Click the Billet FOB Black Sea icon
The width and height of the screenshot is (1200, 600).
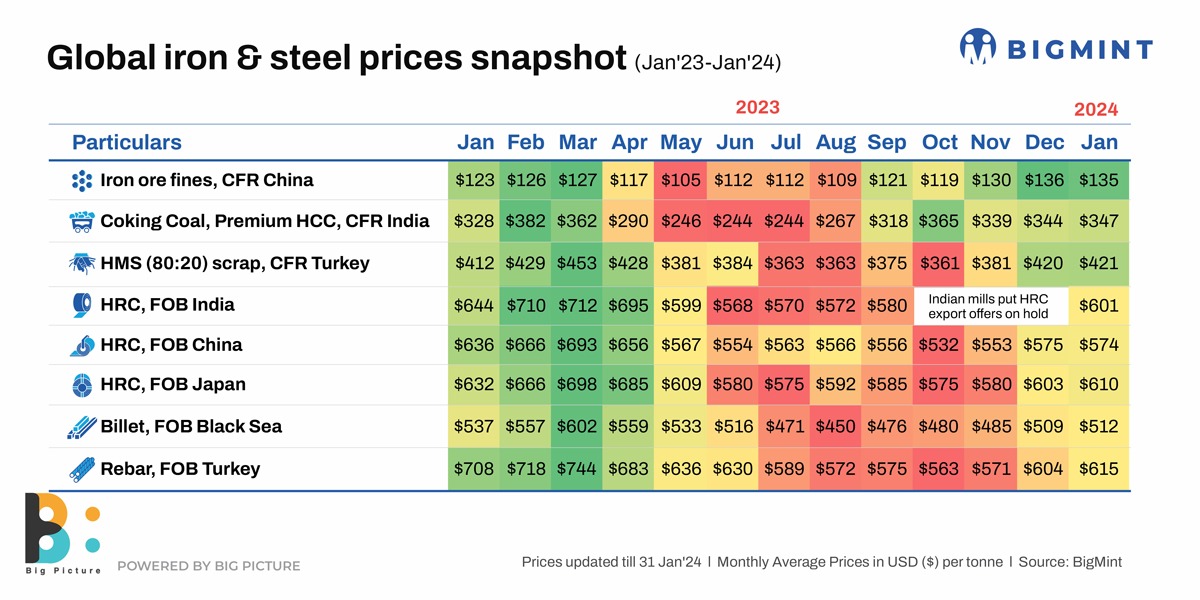[x=81, y=427]
